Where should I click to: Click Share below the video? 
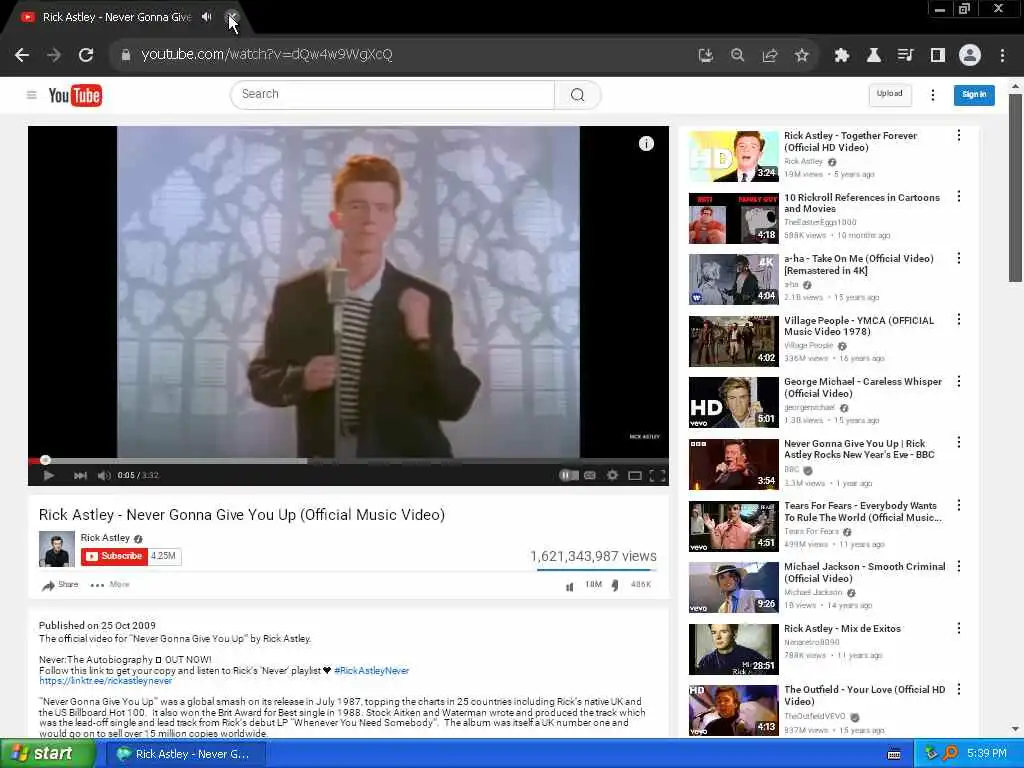tap(60, 584)
